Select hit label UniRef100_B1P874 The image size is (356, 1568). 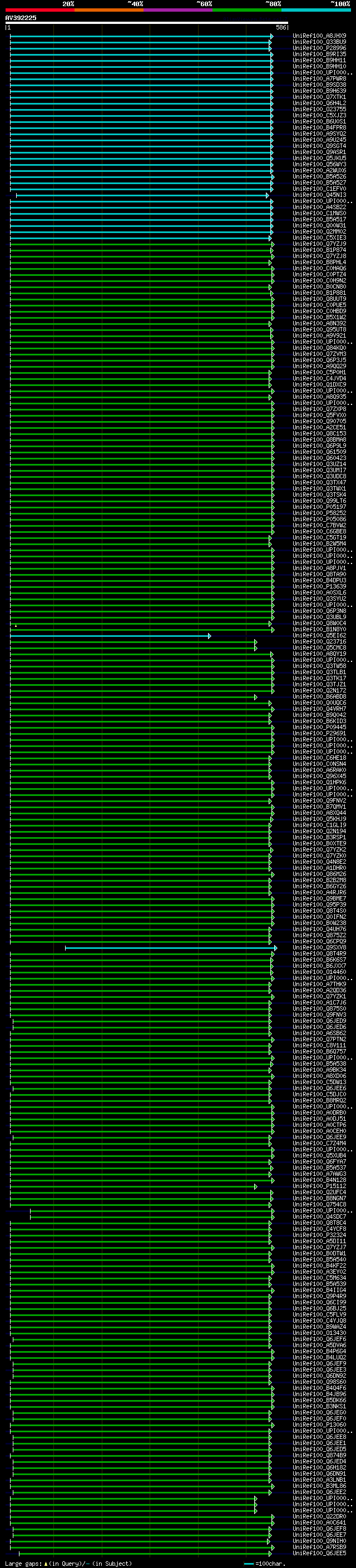pos(319,250)
